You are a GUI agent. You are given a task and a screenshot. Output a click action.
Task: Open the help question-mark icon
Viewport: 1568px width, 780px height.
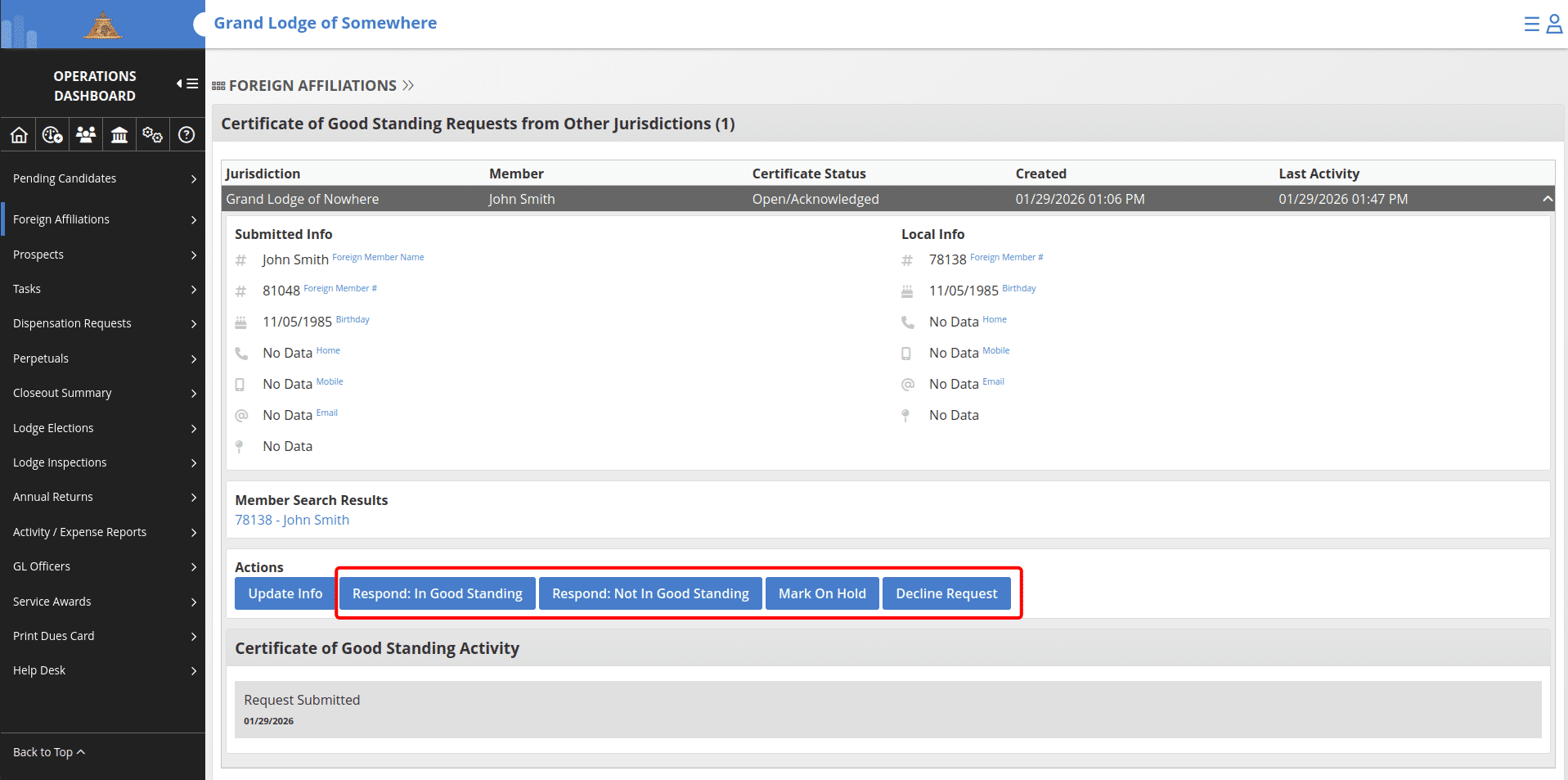(x=186, y=135)
